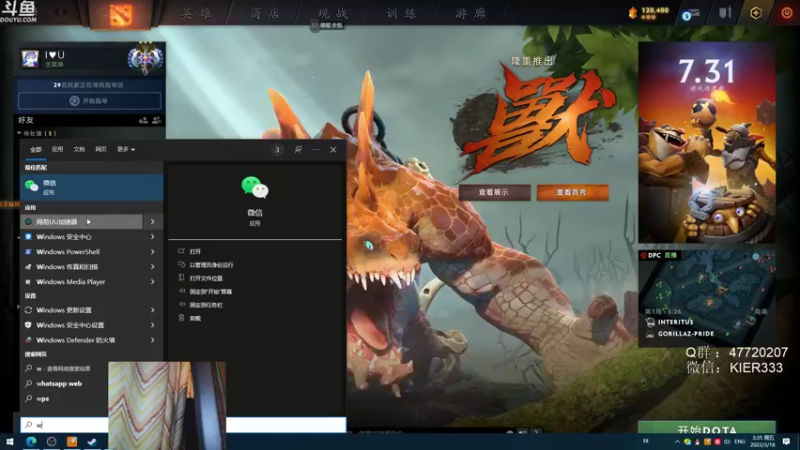Click the 开始指导 coaching button
The height and width of the screenshot is (450, 800).
[89, 101]
